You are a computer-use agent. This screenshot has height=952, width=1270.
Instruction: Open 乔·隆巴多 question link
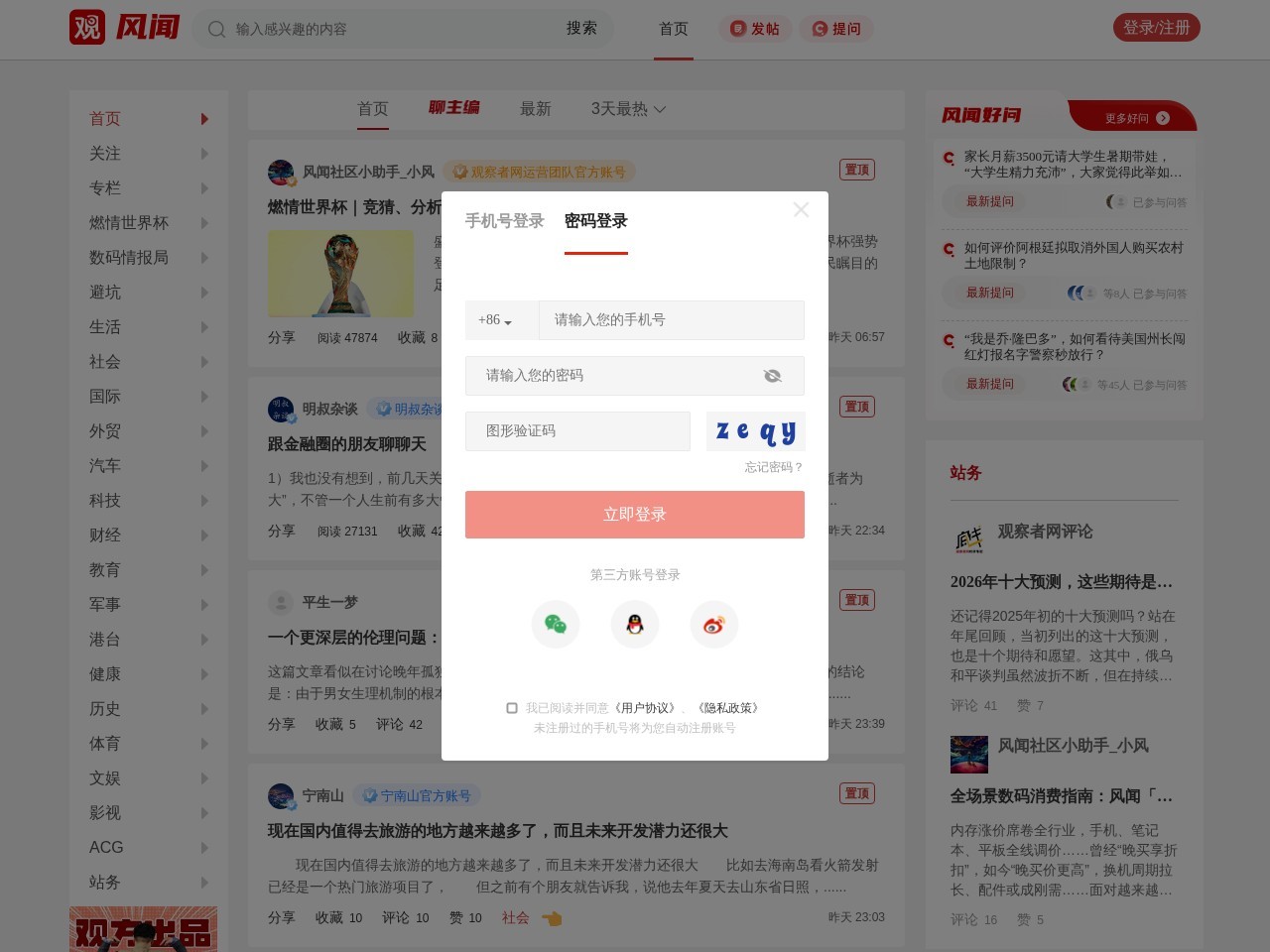(x=1075, y=347)
